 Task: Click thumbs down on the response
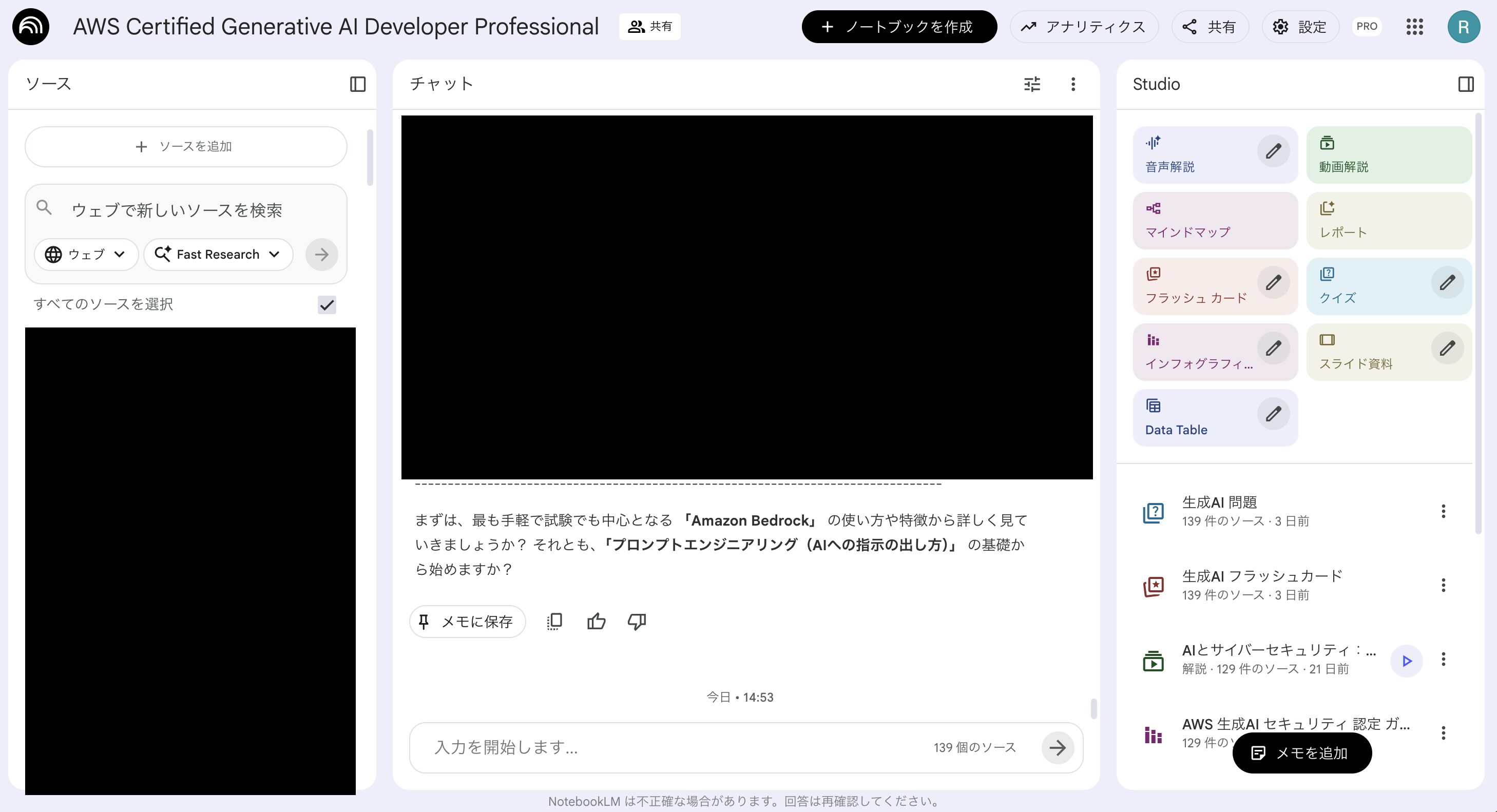[637, 622]
